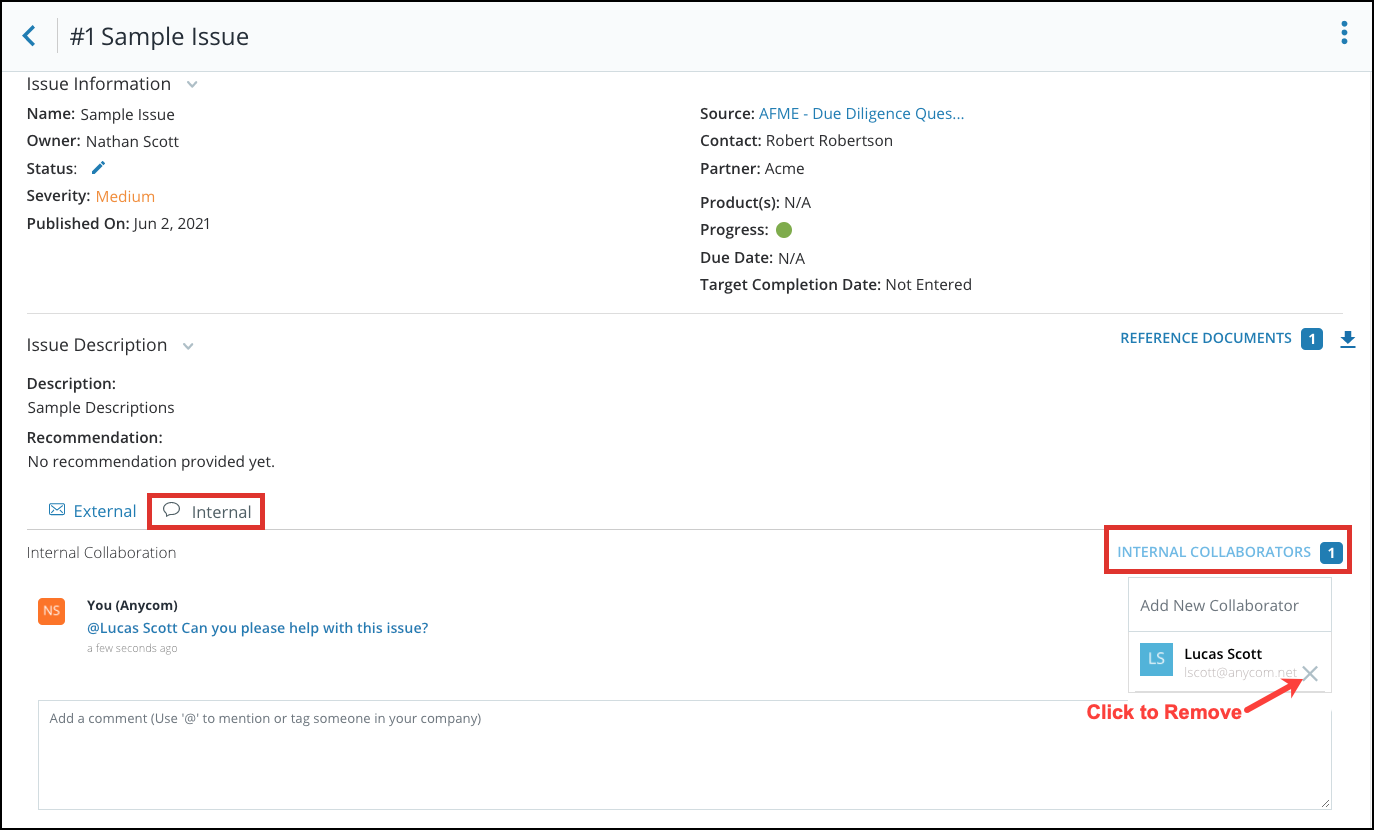Click the title '#1 Sample Issue'

point(159,37)
